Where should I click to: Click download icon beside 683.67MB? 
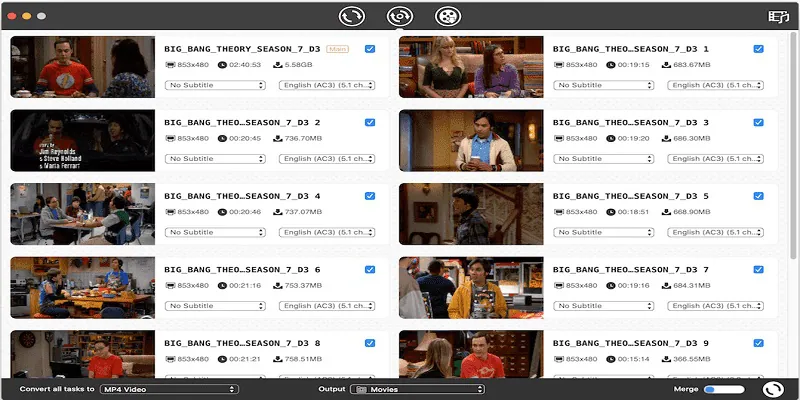point(666,65)
